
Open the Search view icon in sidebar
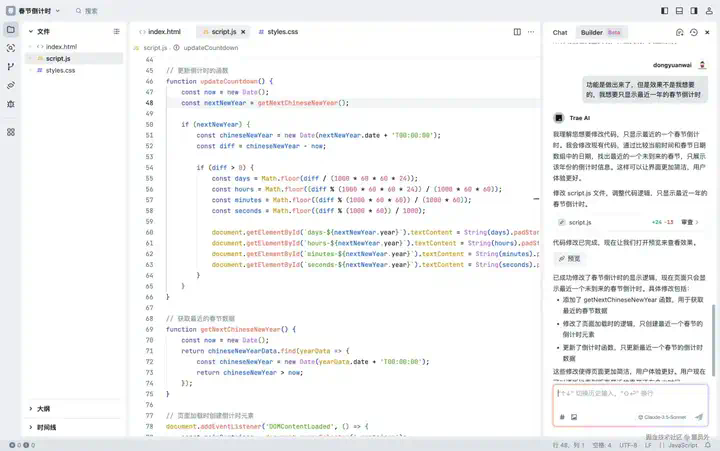[11, 48]
